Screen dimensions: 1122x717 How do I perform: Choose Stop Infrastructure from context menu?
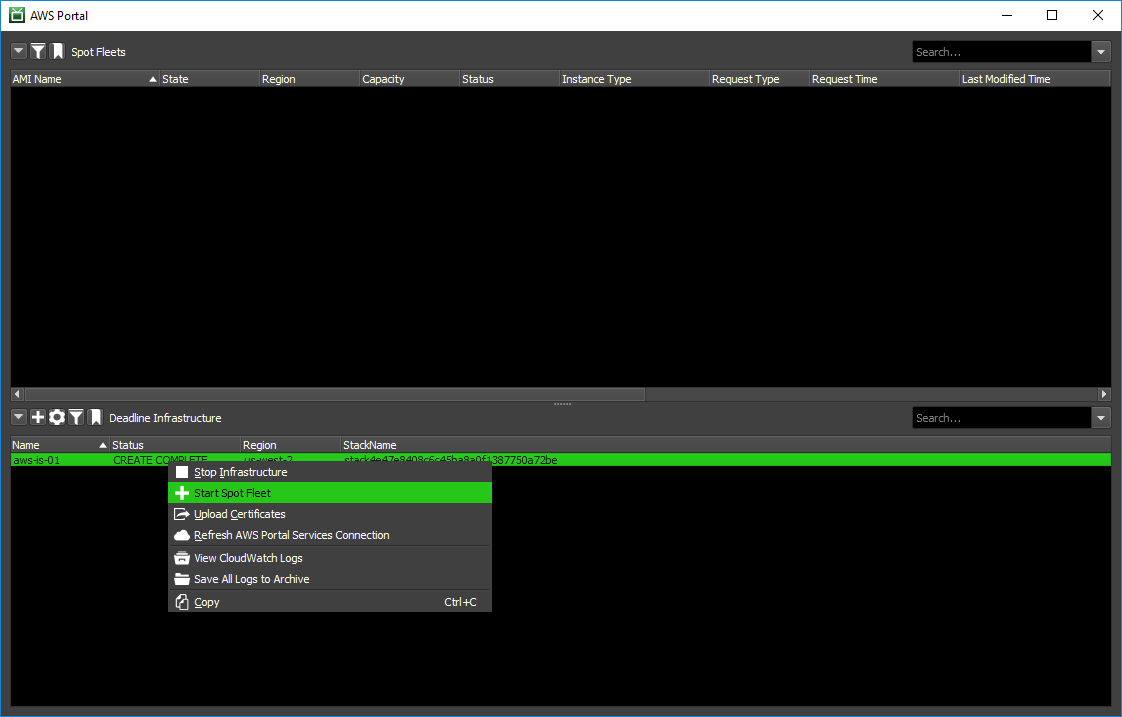point(330,472)
